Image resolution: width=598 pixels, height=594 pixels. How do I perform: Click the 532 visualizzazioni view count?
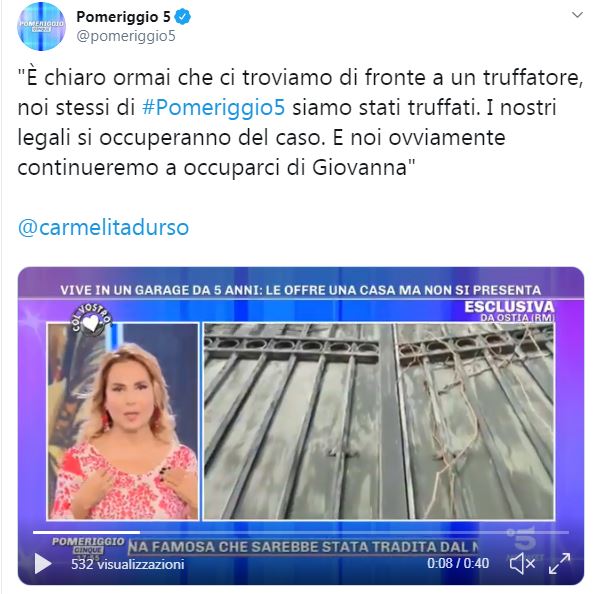(x=128, y=564)
